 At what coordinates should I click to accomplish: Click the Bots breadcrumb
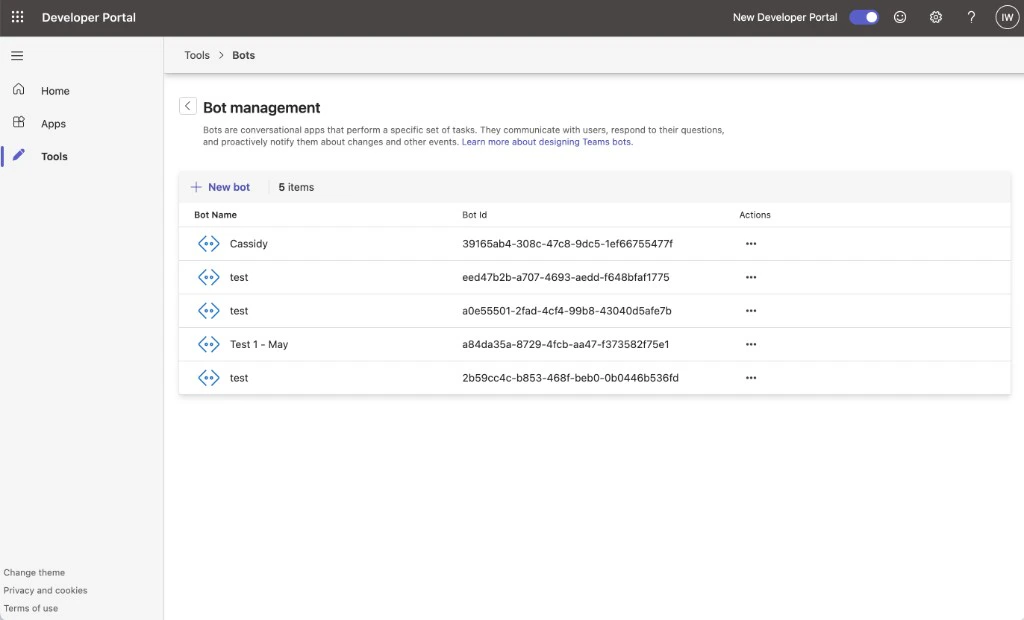coord(244,55)
